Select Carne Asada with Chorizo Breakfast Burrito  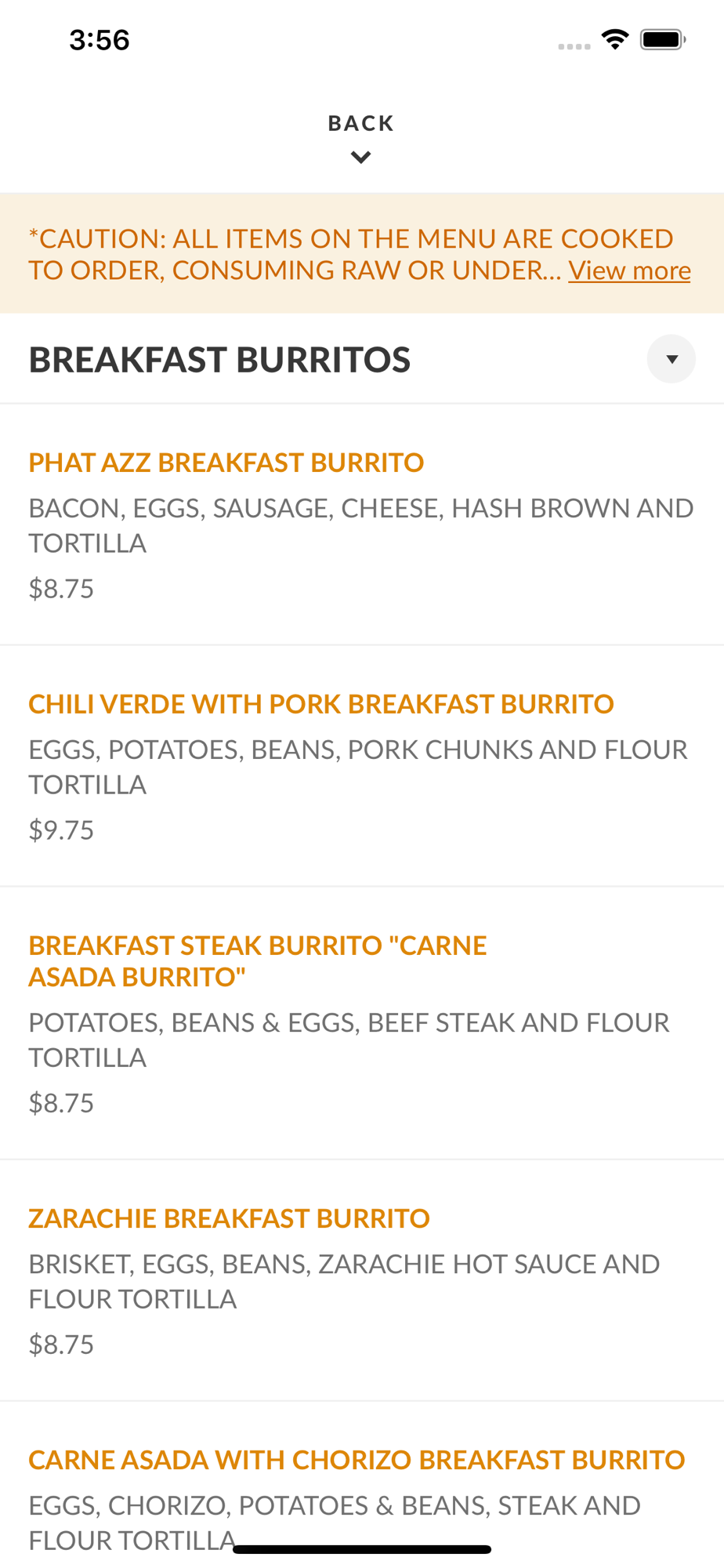click(357, 1460)
